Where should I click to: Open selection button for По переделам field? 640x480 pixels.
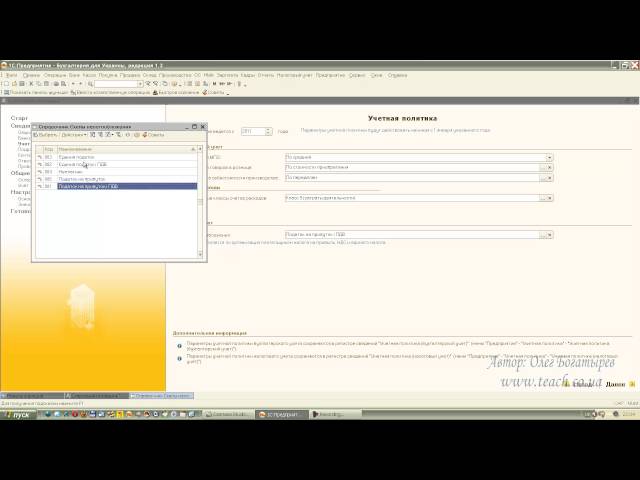(543, 178)
